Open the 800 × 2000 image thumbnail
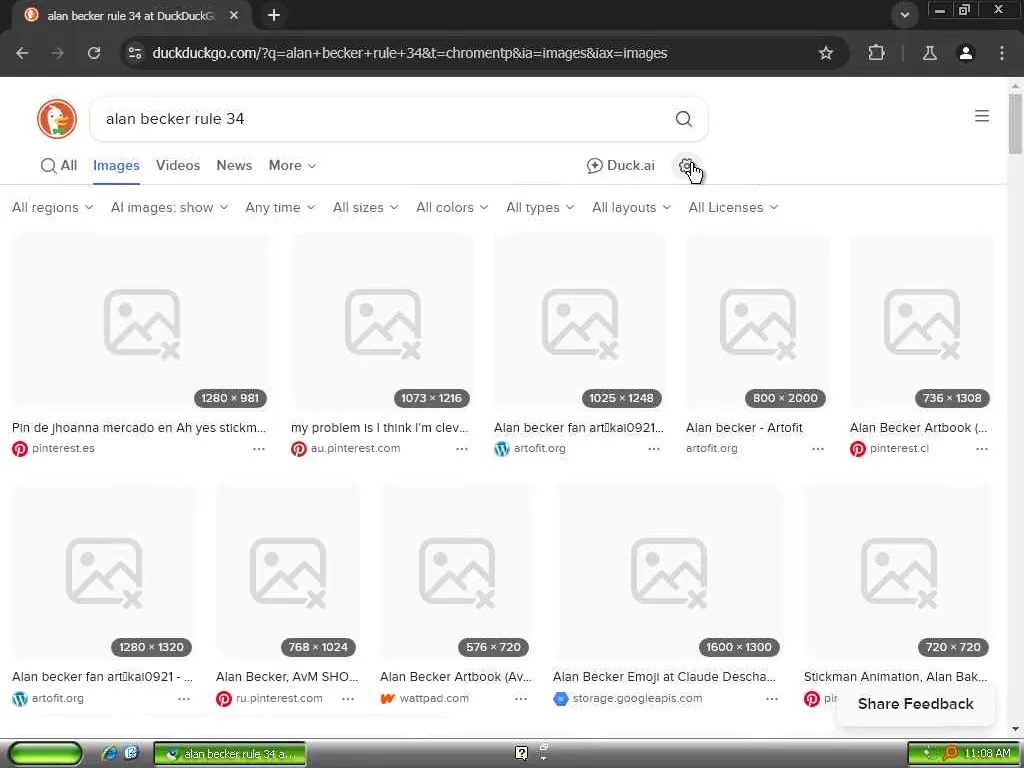The image size is (1024, 768). [x=758, y=323]
